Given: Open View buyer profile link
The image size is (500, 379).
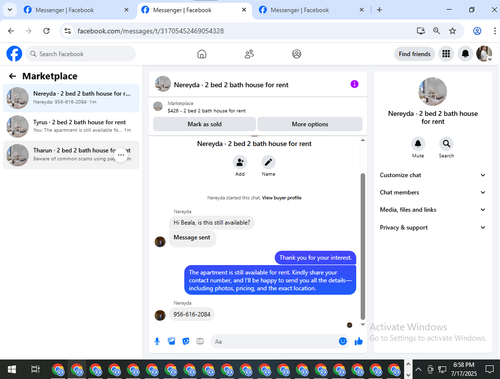Looking at the screenshot, I should (x=282, y=198).
